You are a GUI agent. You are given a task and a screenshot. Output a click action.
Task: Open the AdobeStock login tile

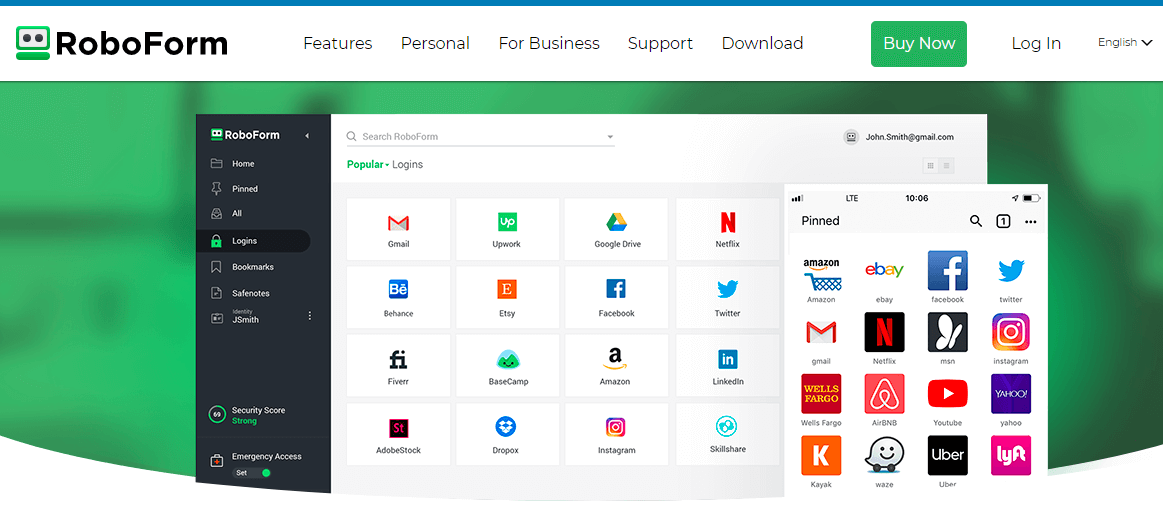[x=398, y=434]
